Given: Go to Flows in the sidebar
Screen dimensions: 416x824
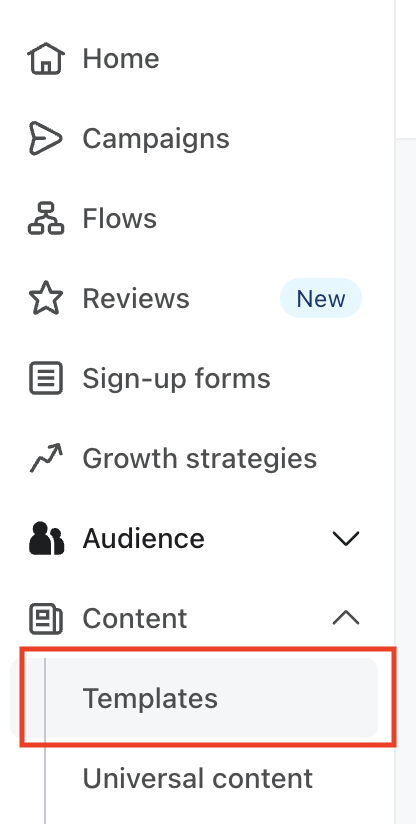Looking at the screenshot, I should coord(120,218).
